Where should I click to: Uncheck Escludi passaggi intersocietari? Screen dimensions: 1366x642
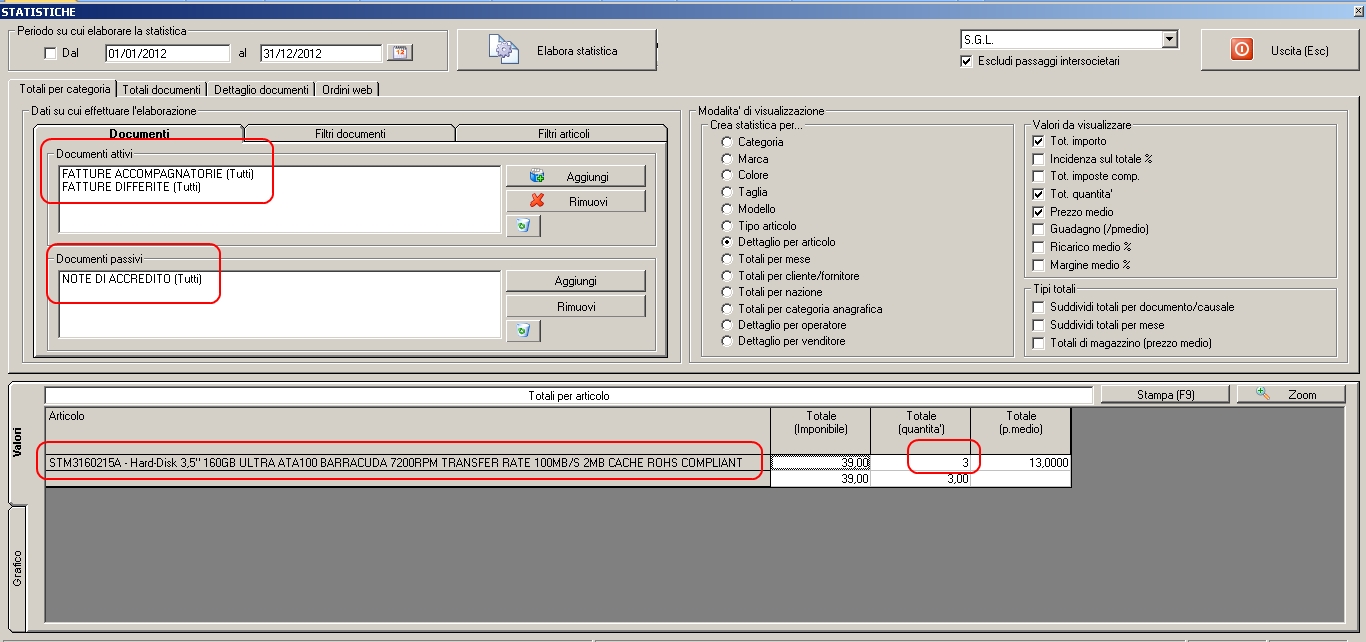pos(966,61)
